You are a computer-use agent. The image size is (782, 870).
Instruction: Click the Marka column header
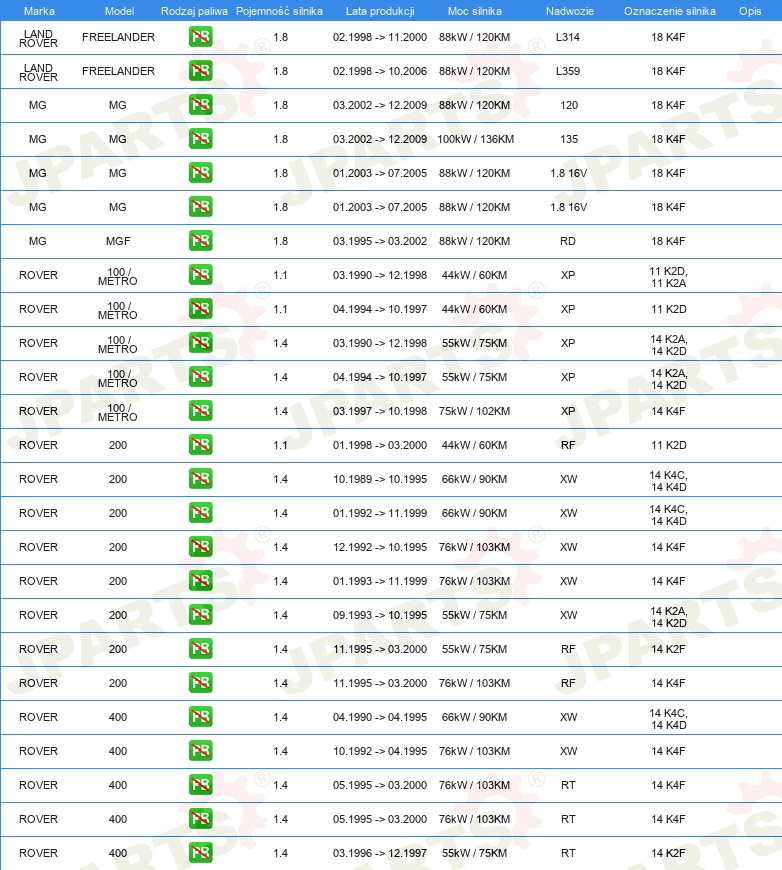39,11
